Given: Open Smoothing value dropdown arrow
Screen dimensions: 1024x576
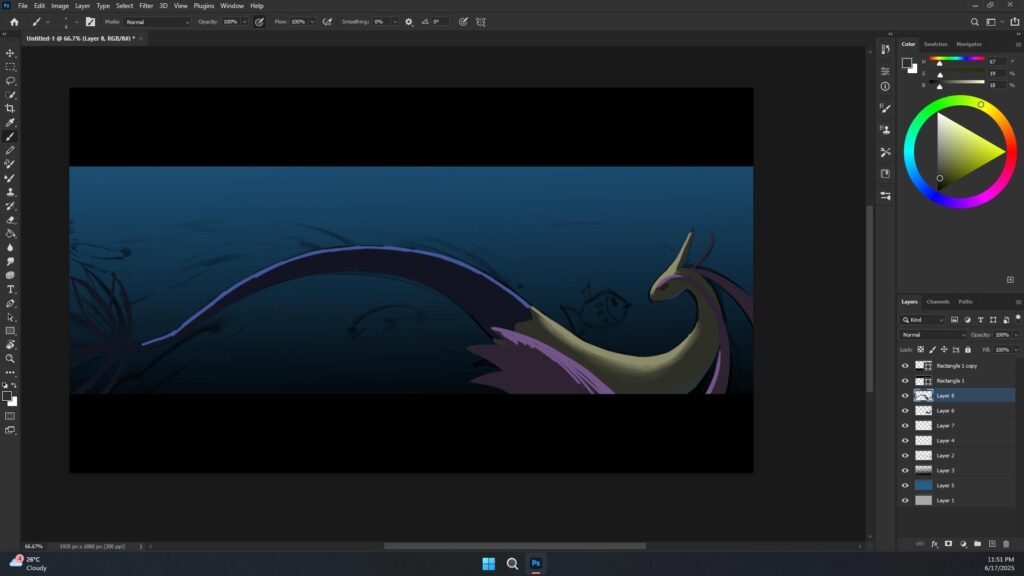Looking at the screenshot, I should coord(394,22).
